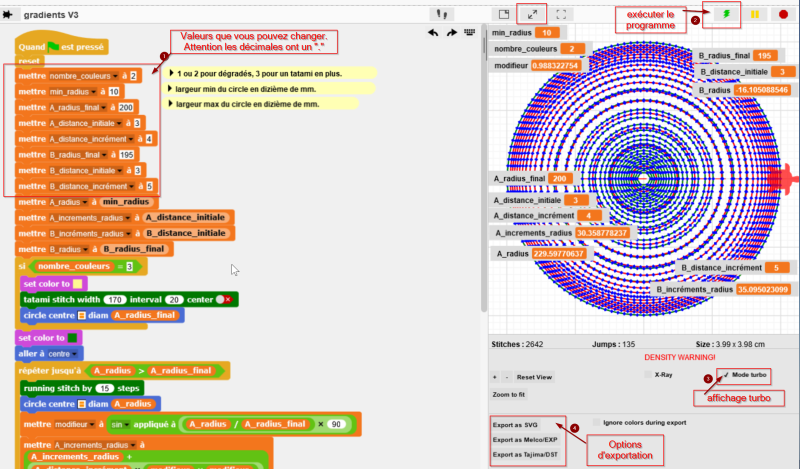Expand comment '1 ou 2 pour dégradés'
The height and width of the screenshot is (469, 800).
coord(171,73)
